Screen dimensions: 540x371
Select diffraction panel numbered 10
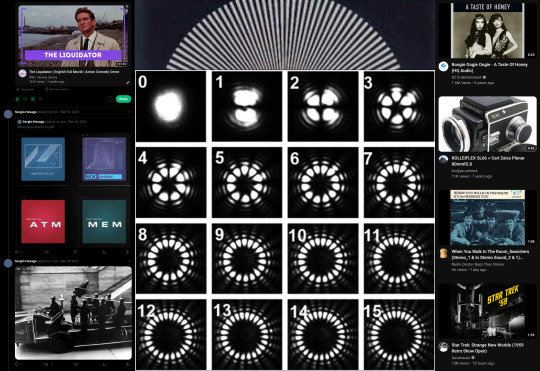point(323,259)
